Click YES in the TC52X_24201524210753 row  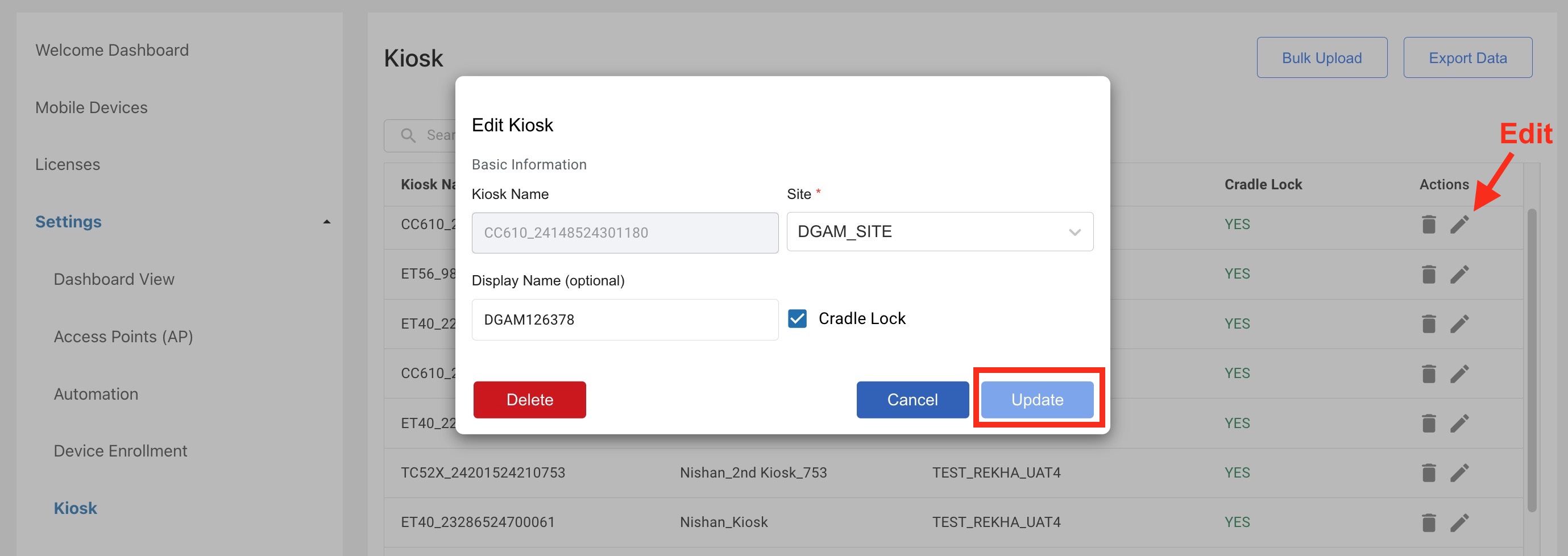(x=1238, y=472)
